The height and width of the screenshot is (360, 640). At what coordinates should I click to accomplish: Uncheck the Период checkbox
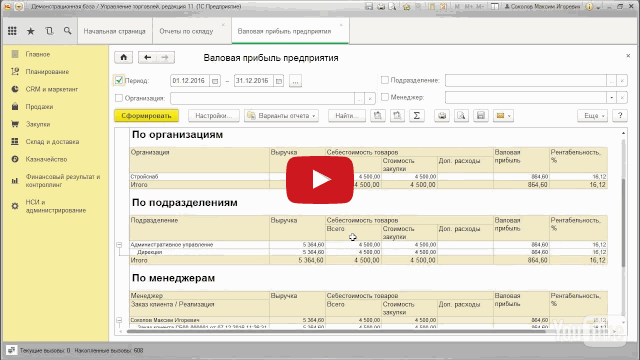119,80
